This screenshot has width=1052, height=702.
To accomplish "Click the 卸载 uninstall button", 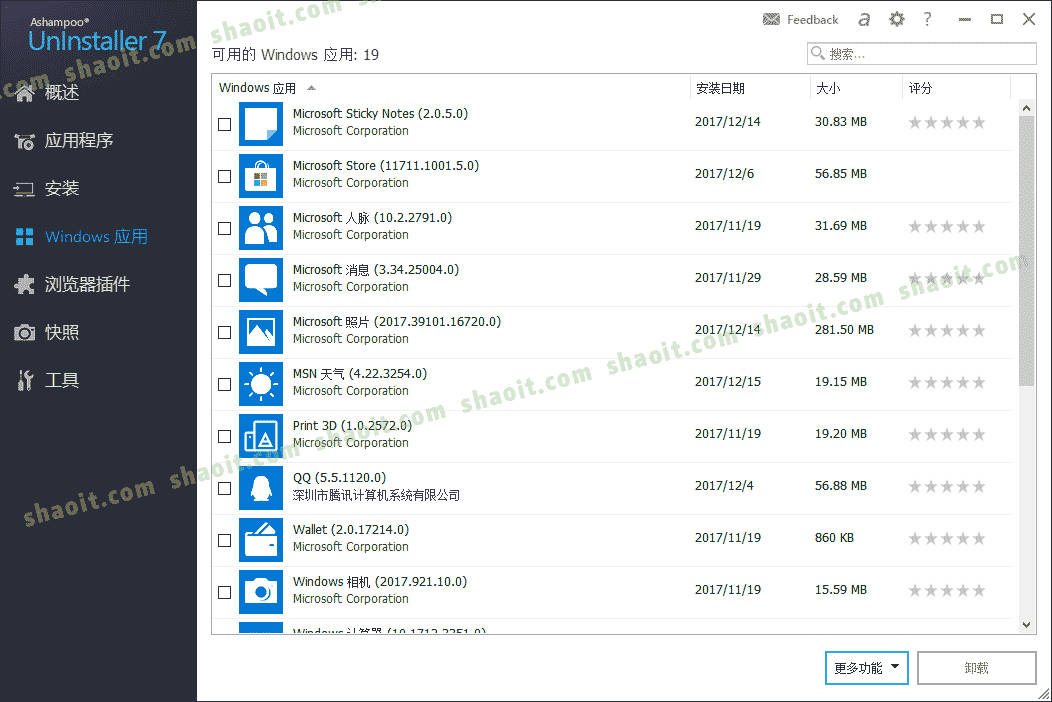I will (x=976, y=668).
